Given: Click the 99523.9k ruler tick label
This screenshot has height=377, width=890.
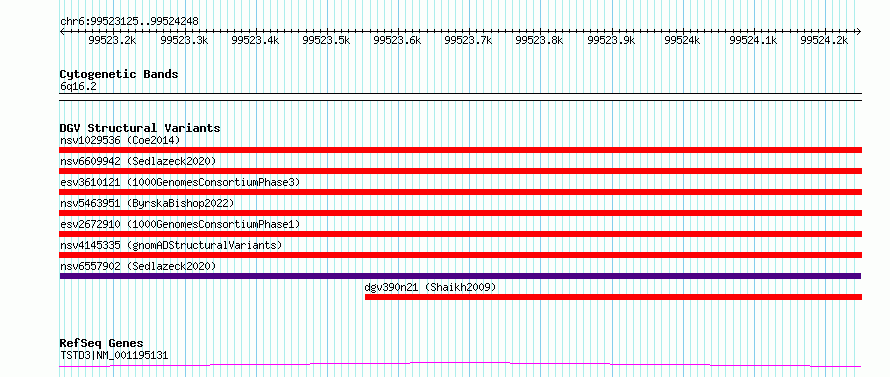Looking at the screenshot, I should (611, 40).
